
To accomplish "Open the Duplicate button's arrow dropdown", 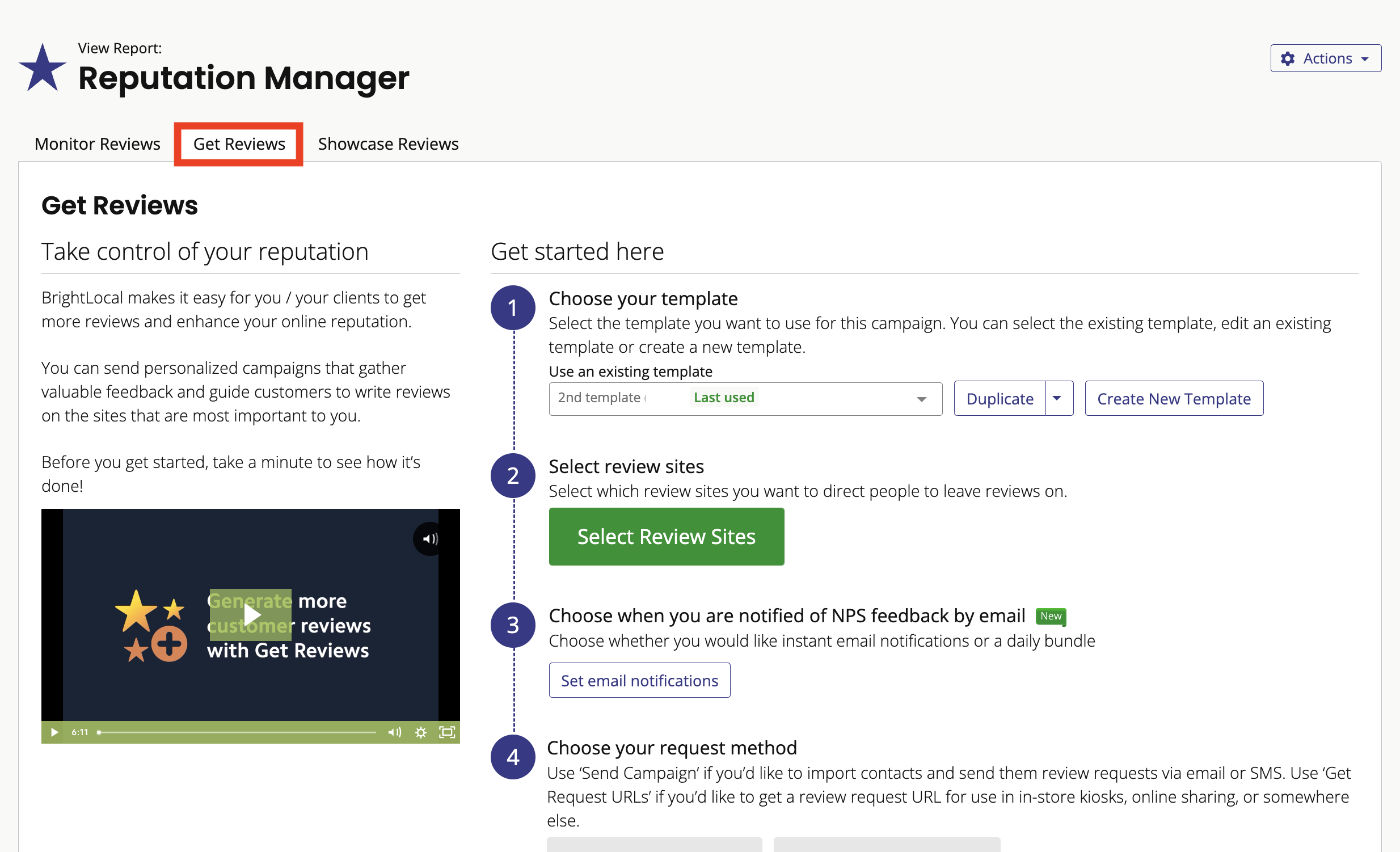I will pos(1059,398).
